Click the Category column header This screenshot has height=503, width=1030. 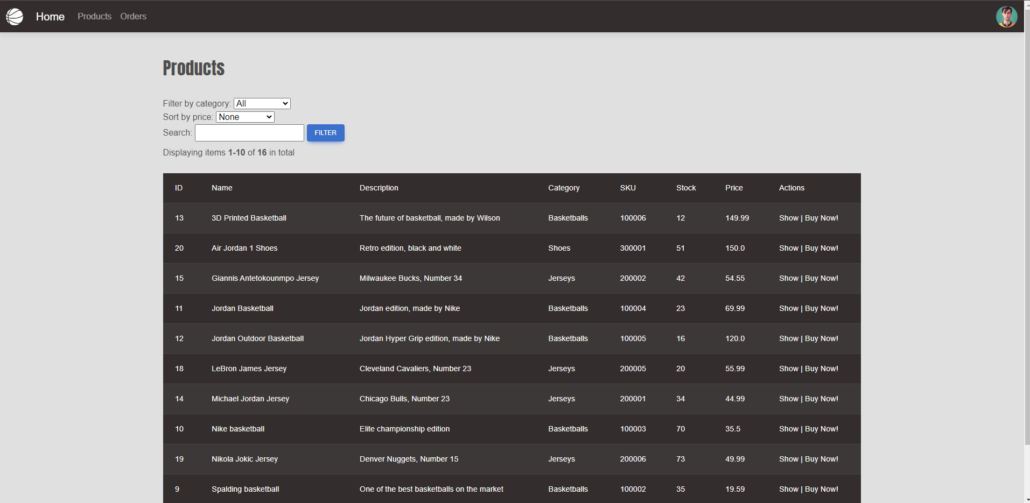click(x=564, y=188)
